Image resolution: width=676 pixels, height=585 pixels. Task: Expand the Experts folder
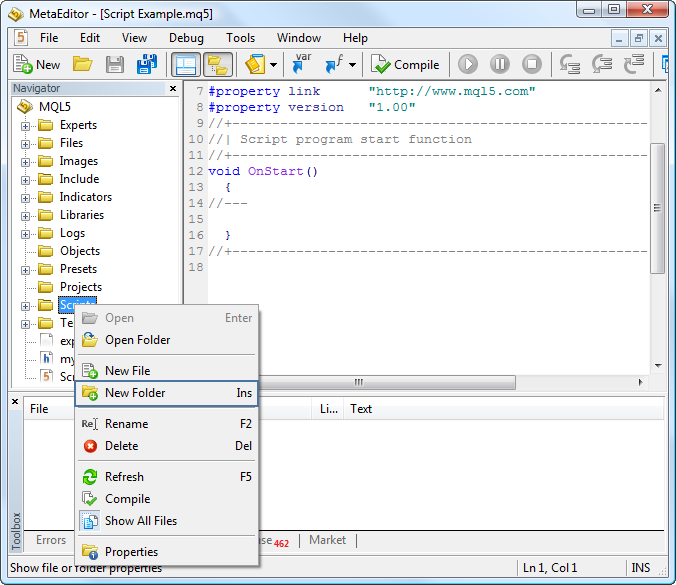tap(25, 126)
